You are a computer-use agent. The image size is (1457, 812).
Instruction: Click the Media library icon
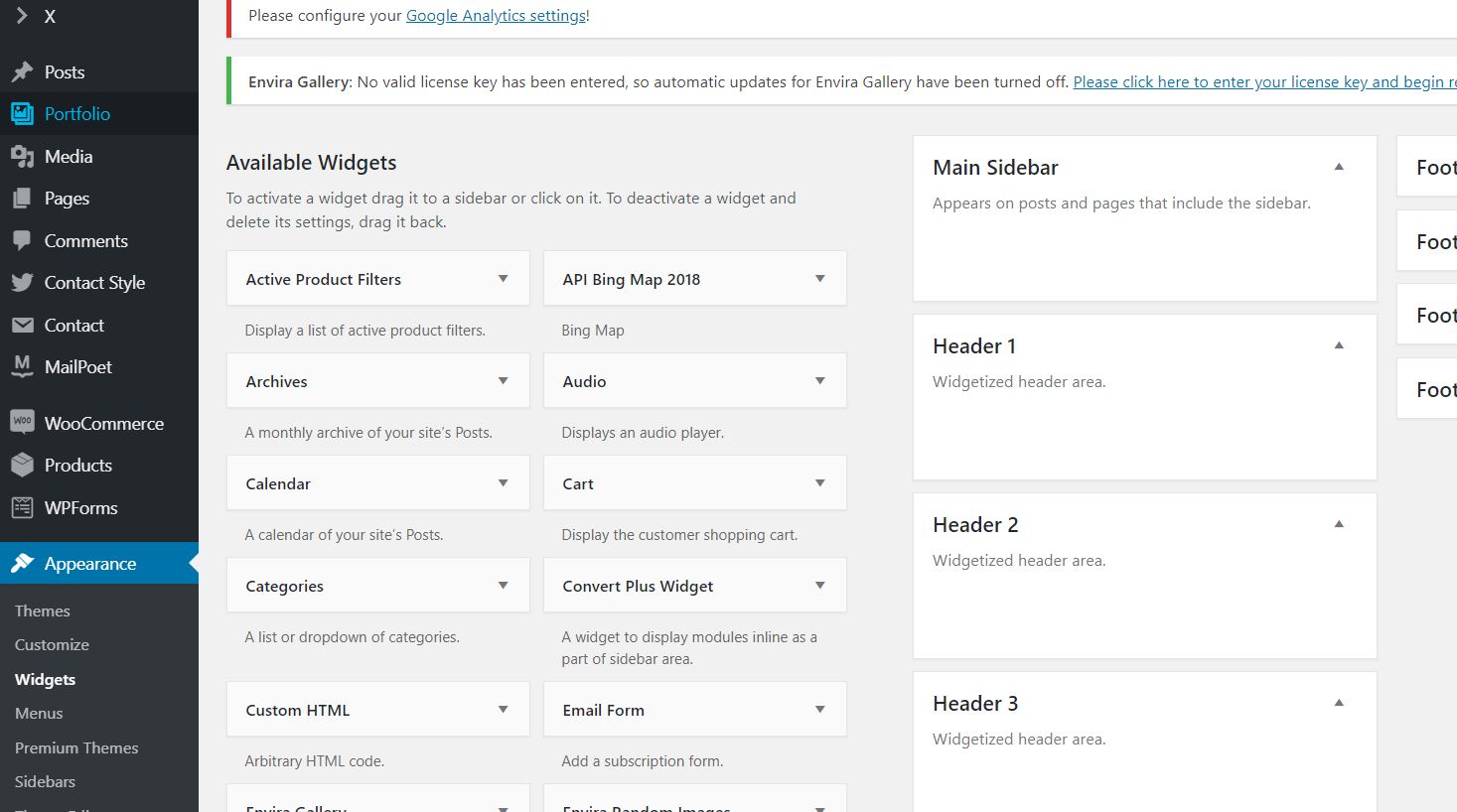(x=22, y=157)
